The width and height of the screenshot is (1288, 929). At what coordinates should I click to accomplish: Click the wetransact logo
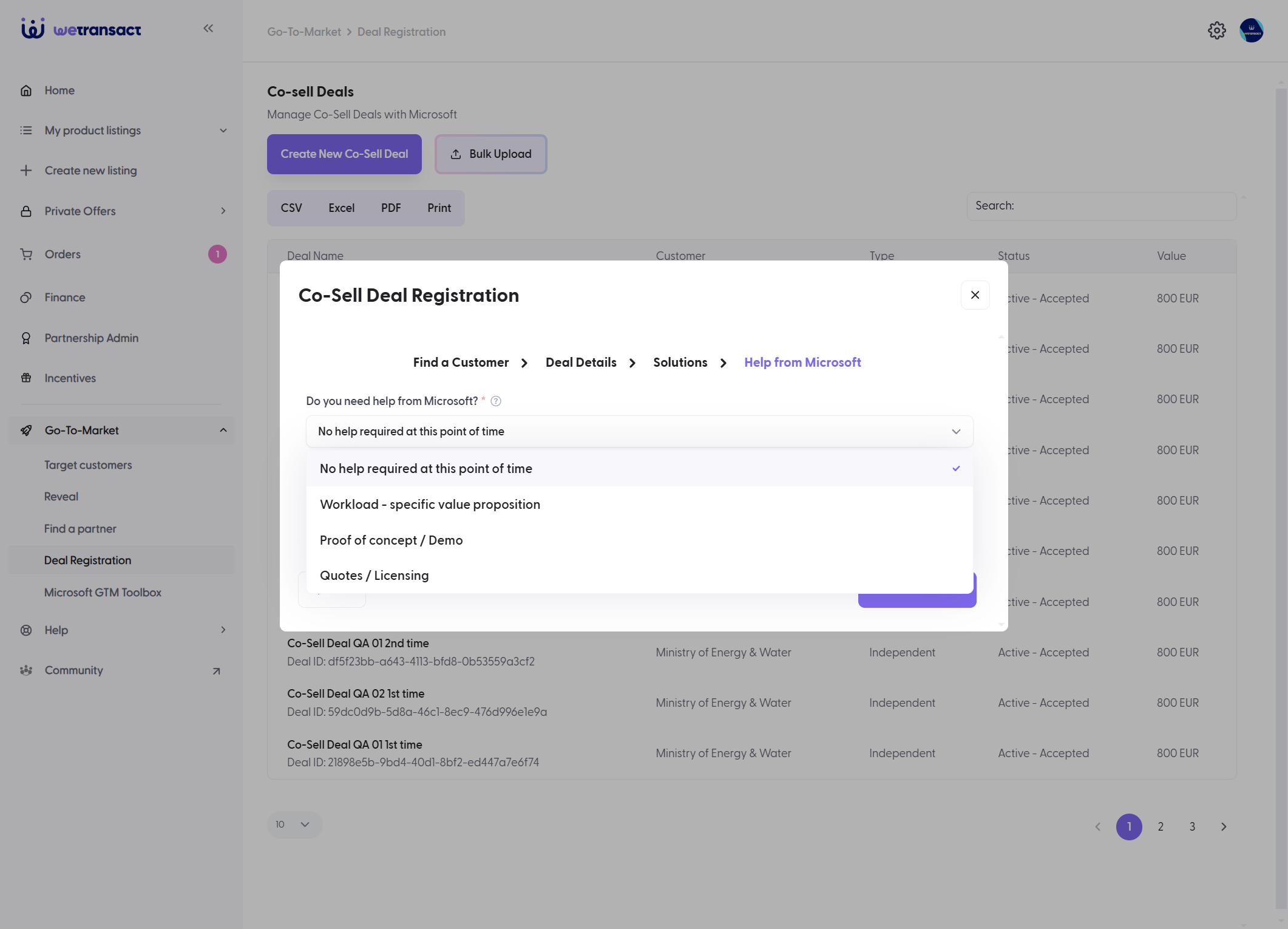click(81, 29)
